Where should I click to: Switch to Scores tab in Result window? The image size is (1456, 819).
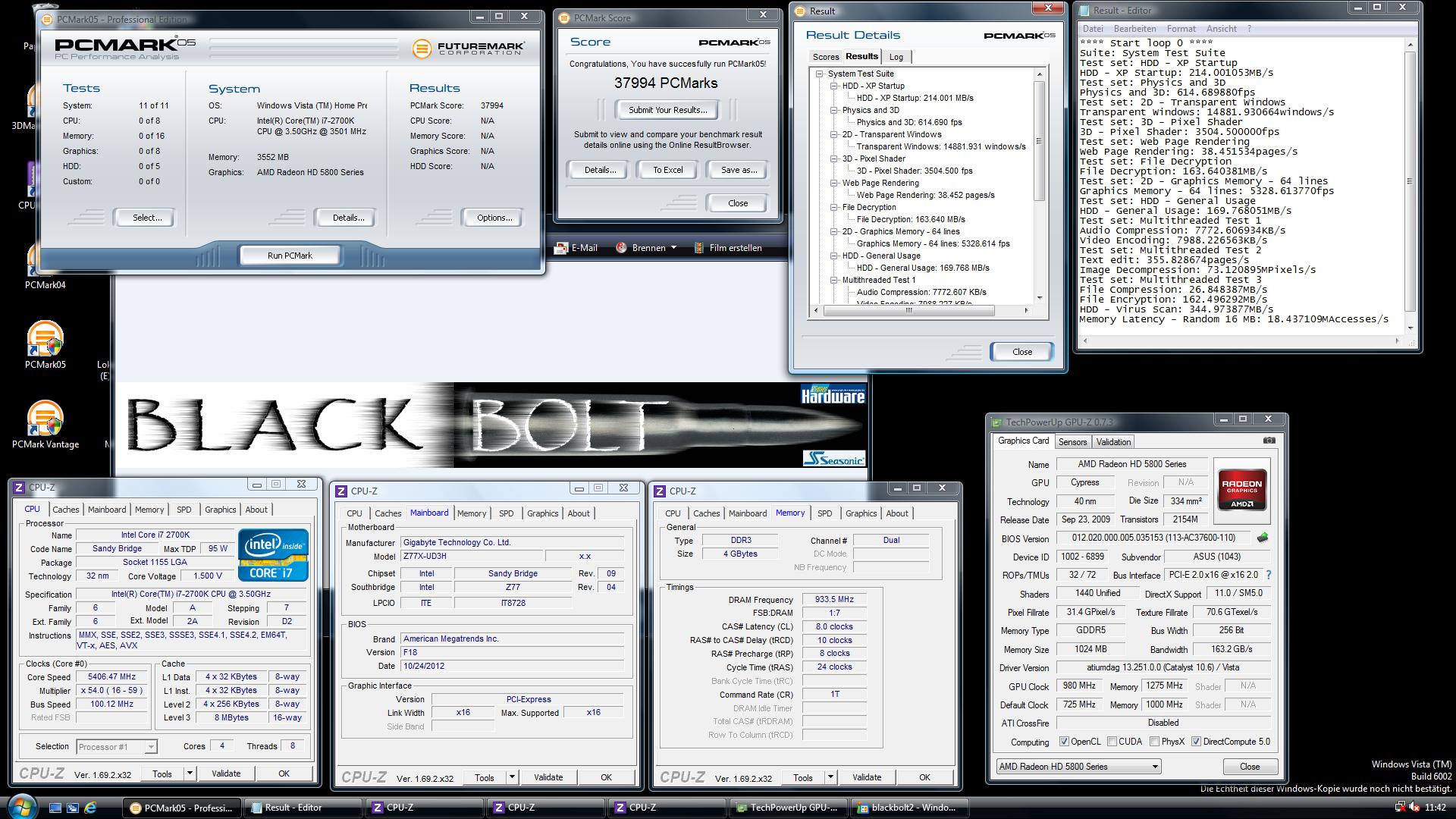pyautogui.click(x=825, y=57)
